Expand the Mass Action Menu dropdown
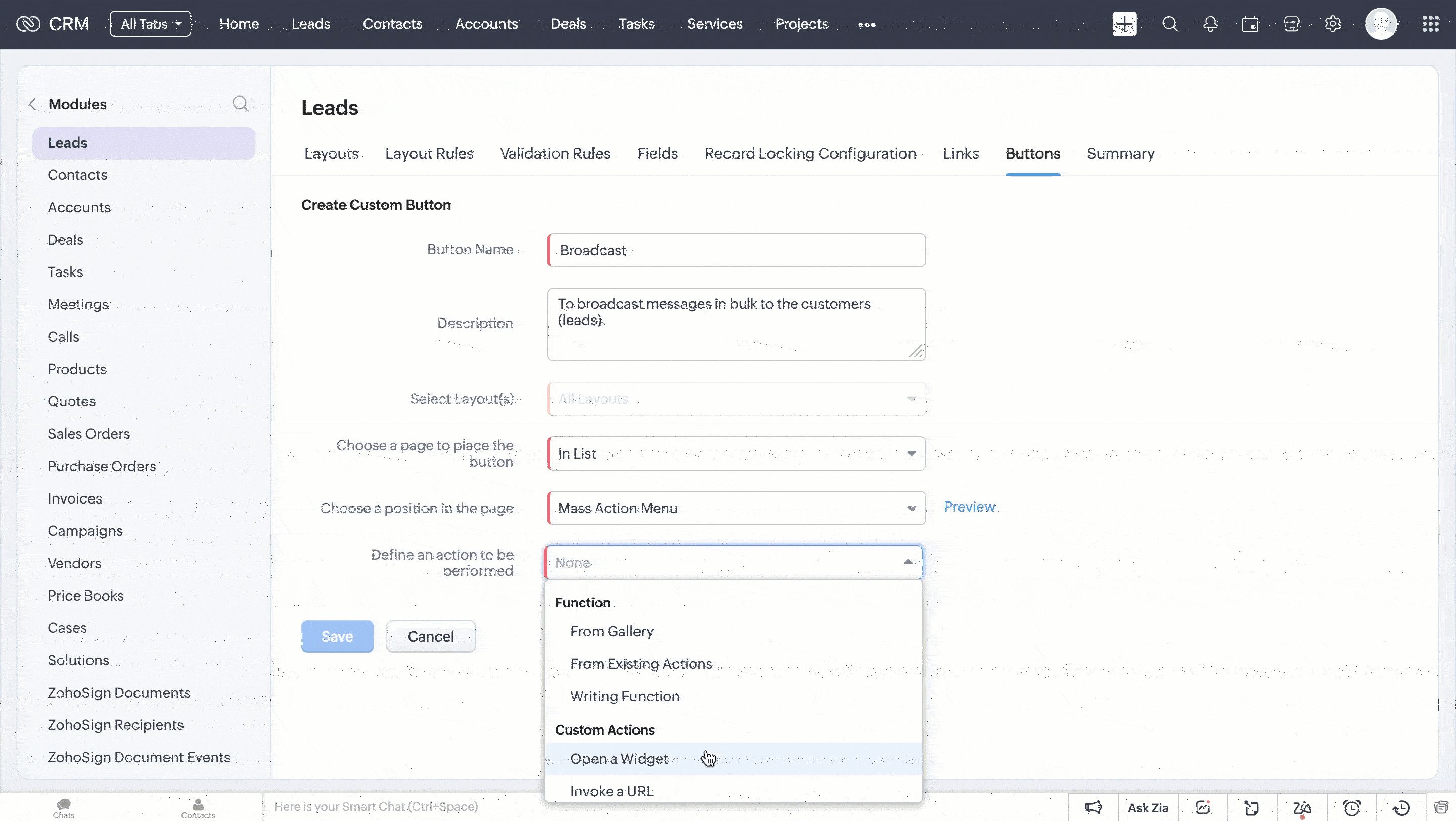 pyautogui.click(x=736, y=508)
